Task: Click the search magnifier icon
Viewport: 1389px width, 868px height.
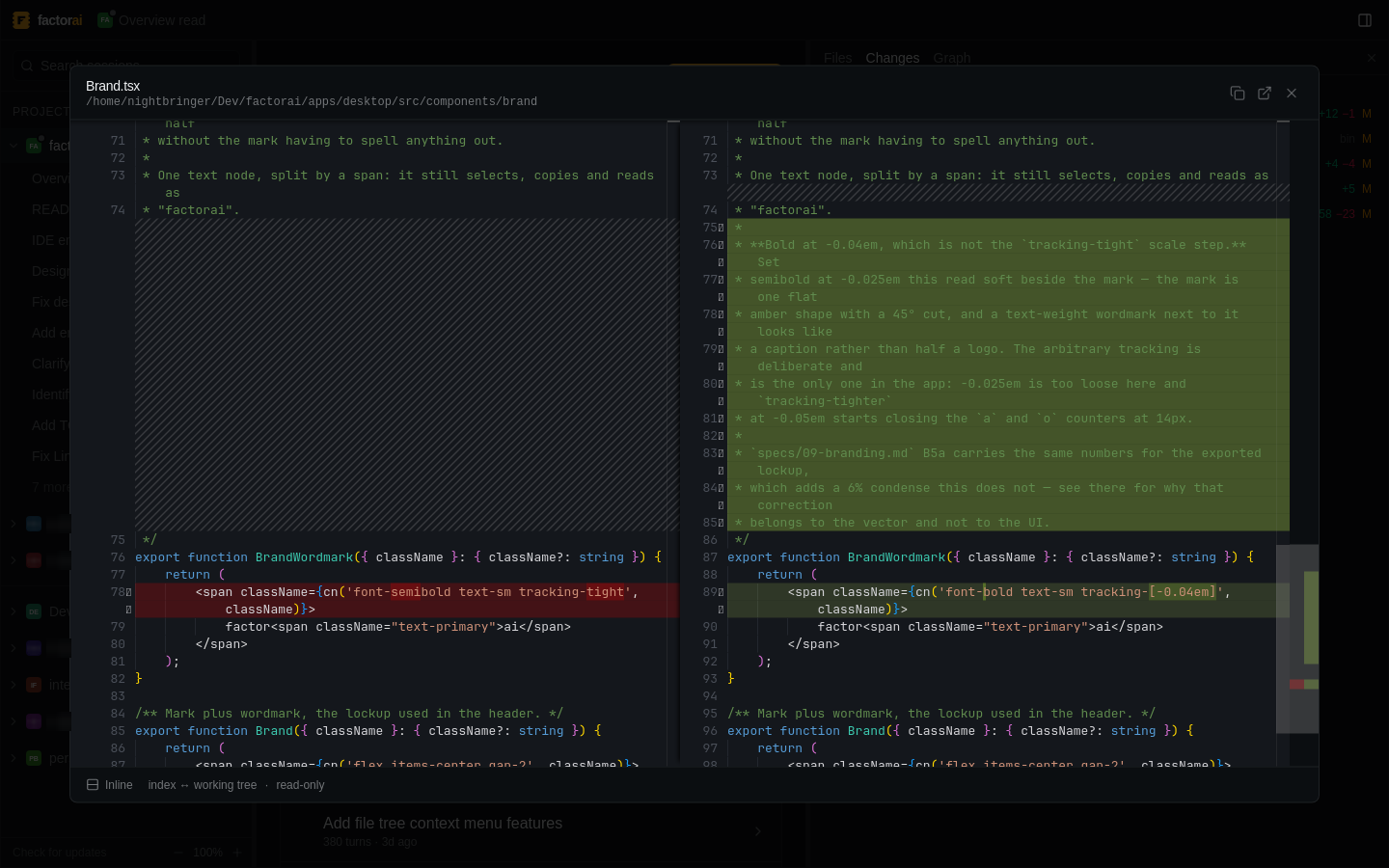Action: click(x=27, y=66)
